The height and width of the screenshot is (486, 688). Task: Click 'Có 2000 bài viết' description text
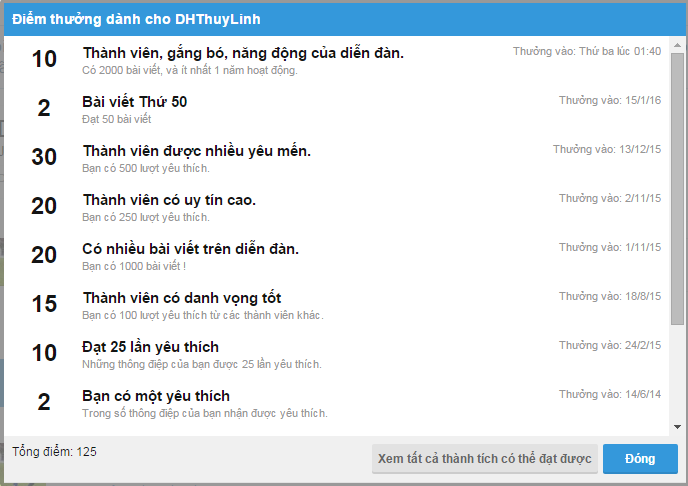pos(190,70)
